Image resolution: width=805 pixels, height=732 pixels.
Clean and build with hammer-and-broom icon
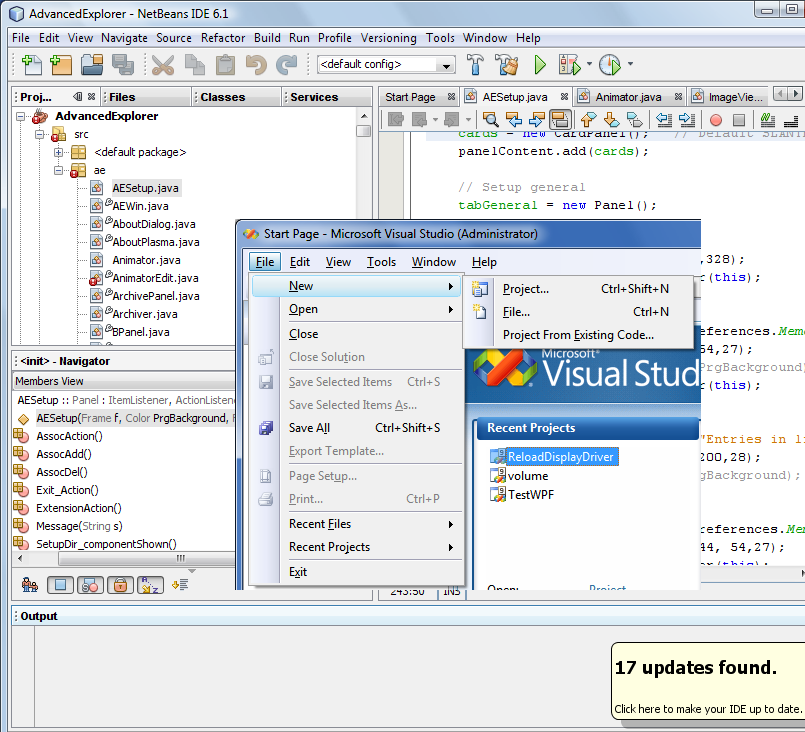coord(507,65)
